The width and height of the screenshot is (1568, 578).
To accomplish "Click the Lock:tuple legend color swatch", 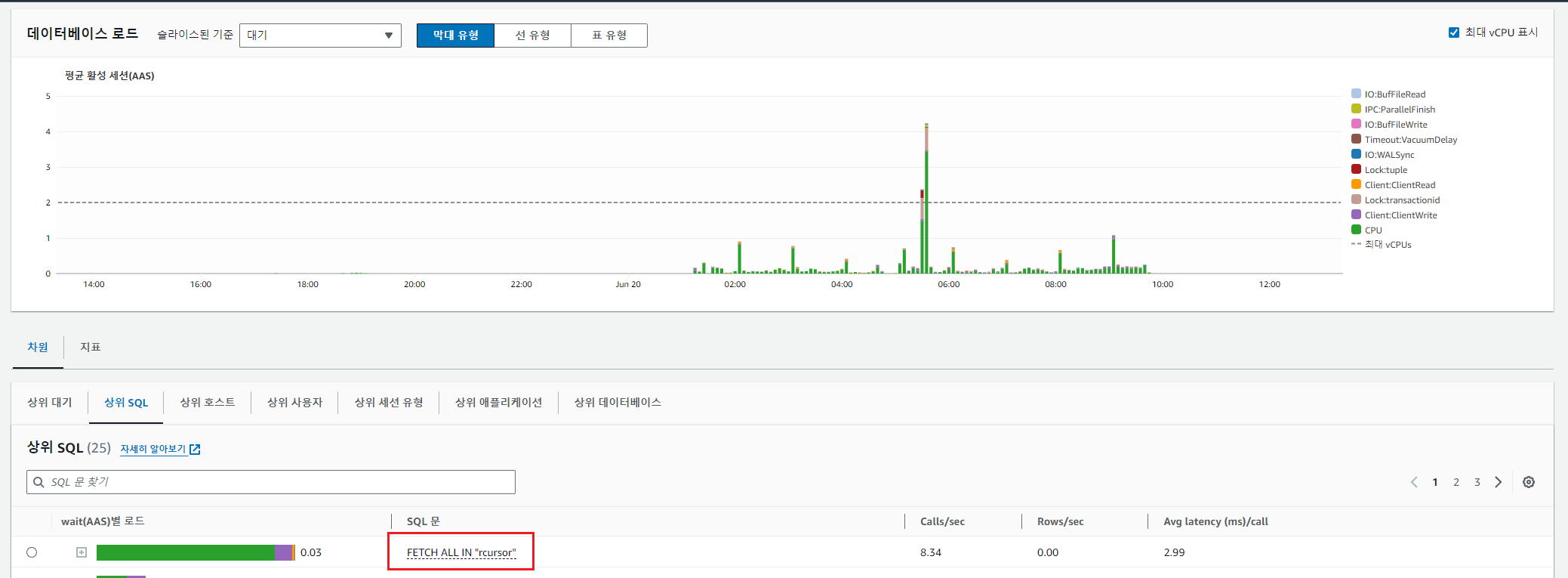I will click(1356, 169).
